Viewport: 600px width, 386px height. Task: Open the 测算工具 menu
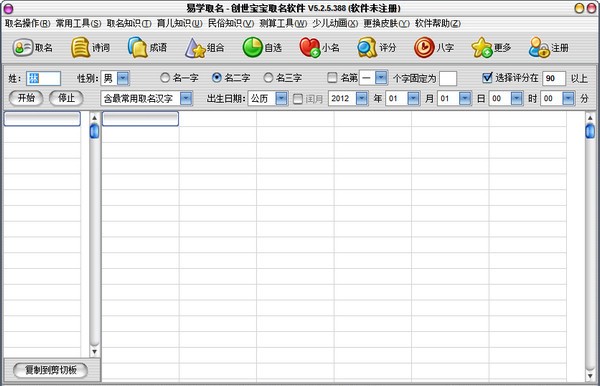[x=283, y=23]
